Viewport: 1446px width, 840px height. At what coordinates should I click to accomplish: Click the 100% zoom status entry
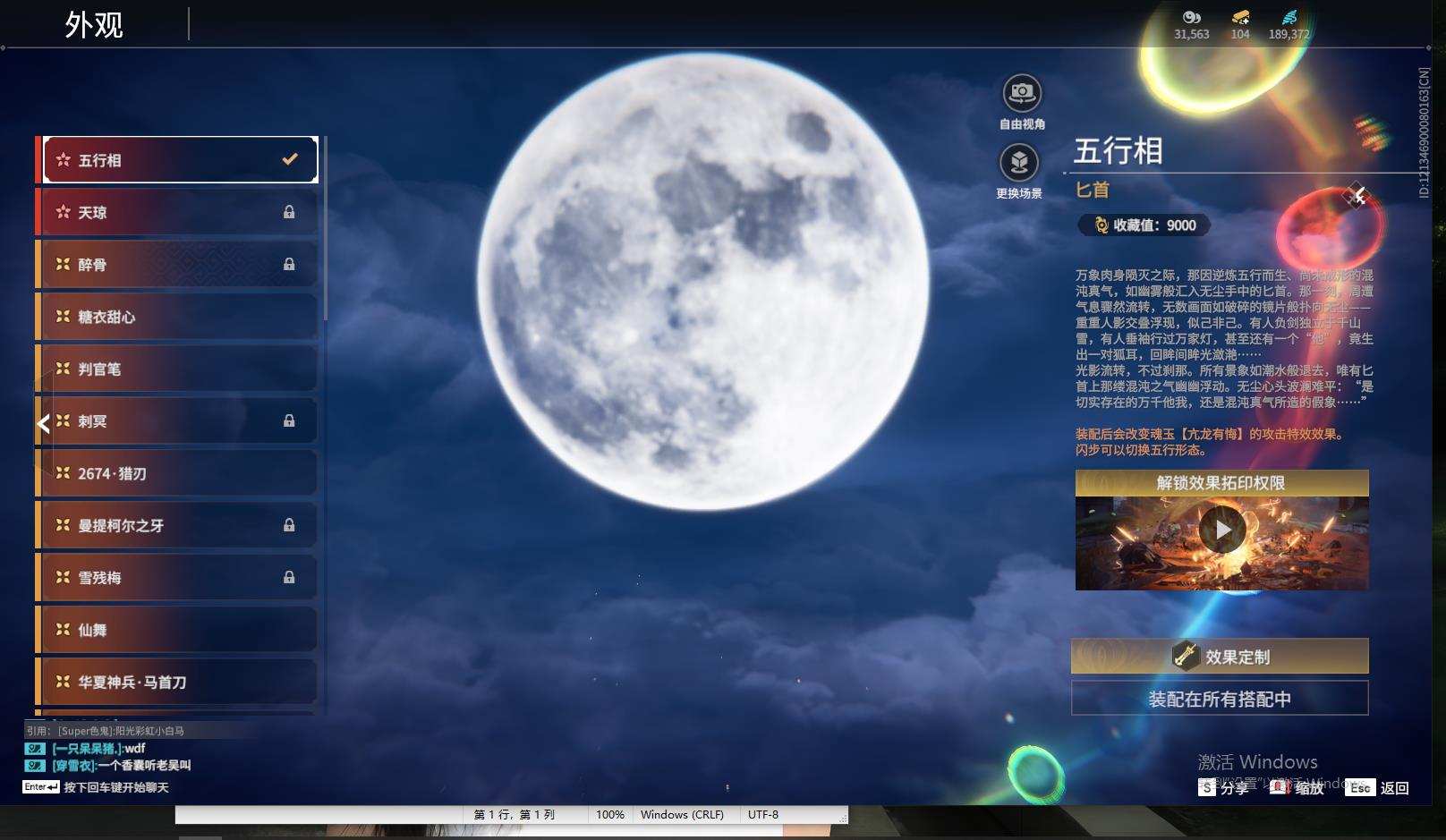pos(610,815)
